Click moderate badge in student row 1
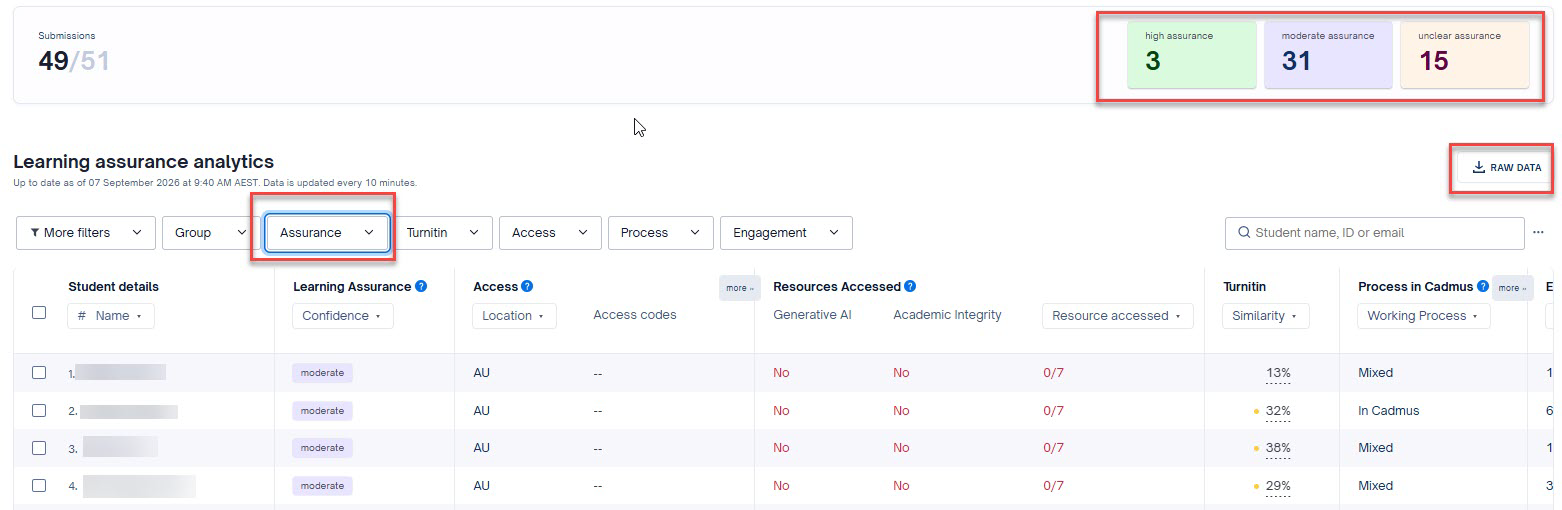 click(x=322, y=373)
